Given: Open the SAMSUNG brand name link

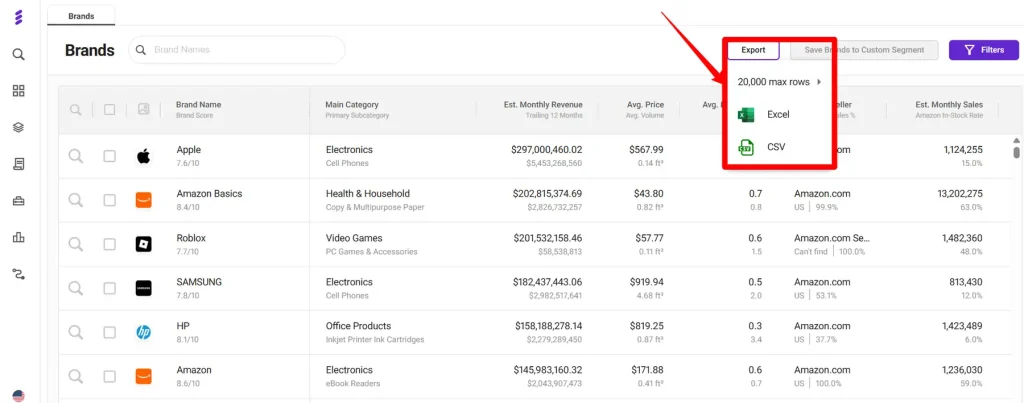Looking at the screenshot, I should tap(199, 282).
